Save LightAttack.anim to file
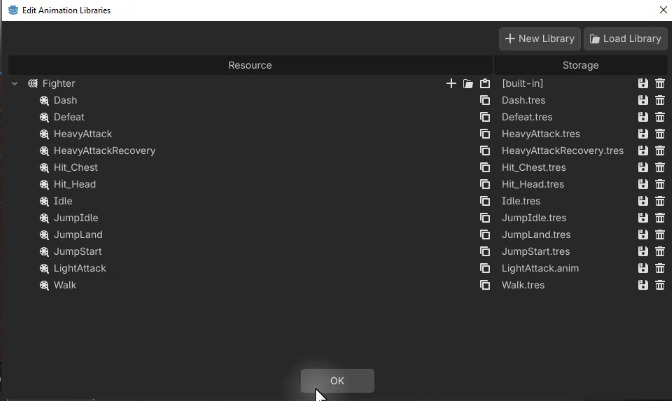This screenshot has height=401, width=672. click(x=643, y=268)
